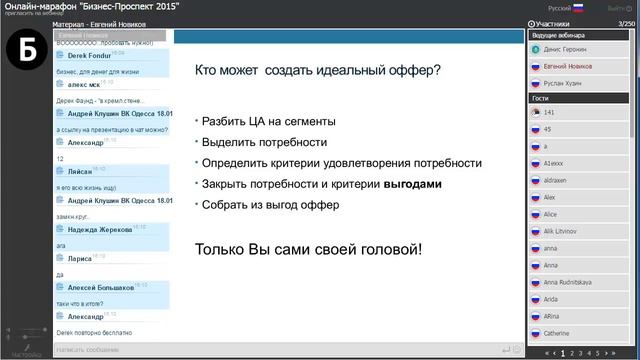This screenshot has width=640, height=360.
Task: Jump to the last participants page
Action: pos(613,353)
